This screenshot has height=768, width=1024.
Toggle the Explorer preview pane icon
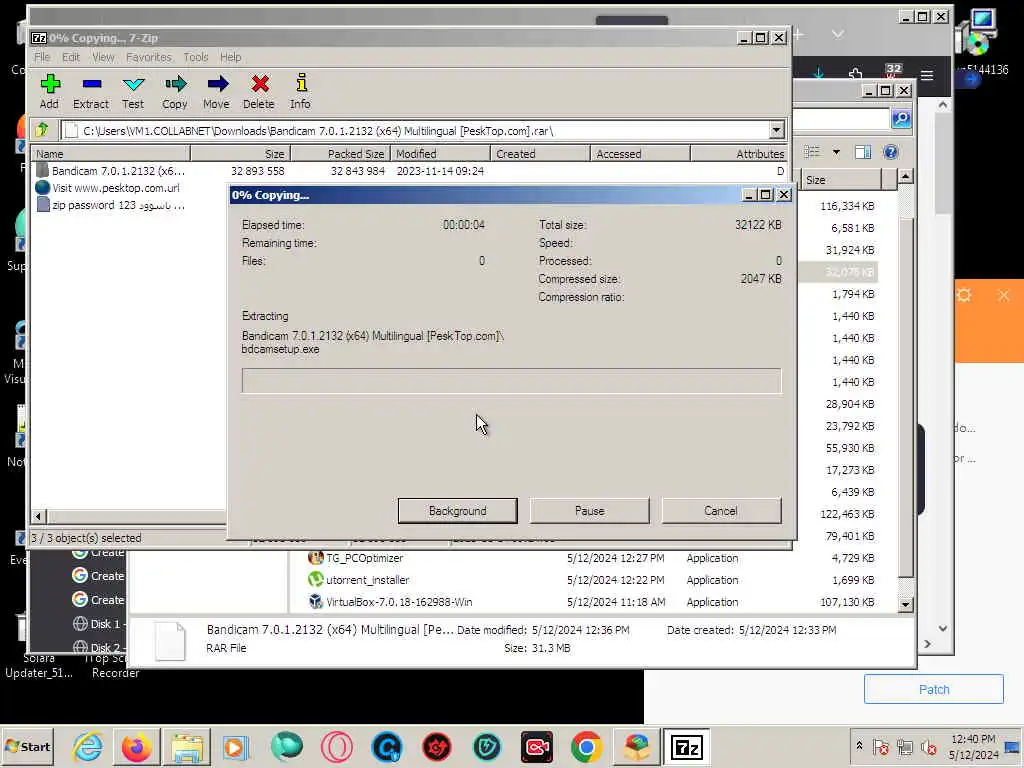tap(863, 152)
